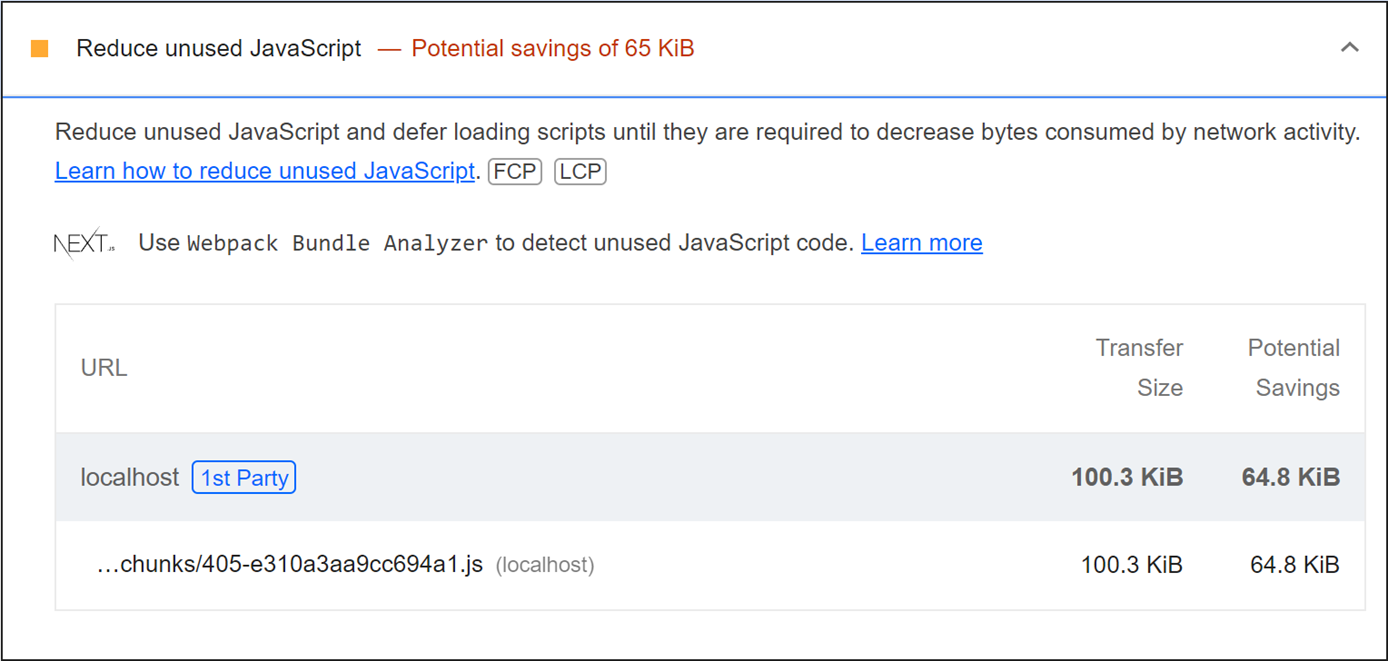The width and height of the screenshot is (1388, 661).
Task: Click 'Potential savings of 65 KiB' text
Action: coord(552,49)
